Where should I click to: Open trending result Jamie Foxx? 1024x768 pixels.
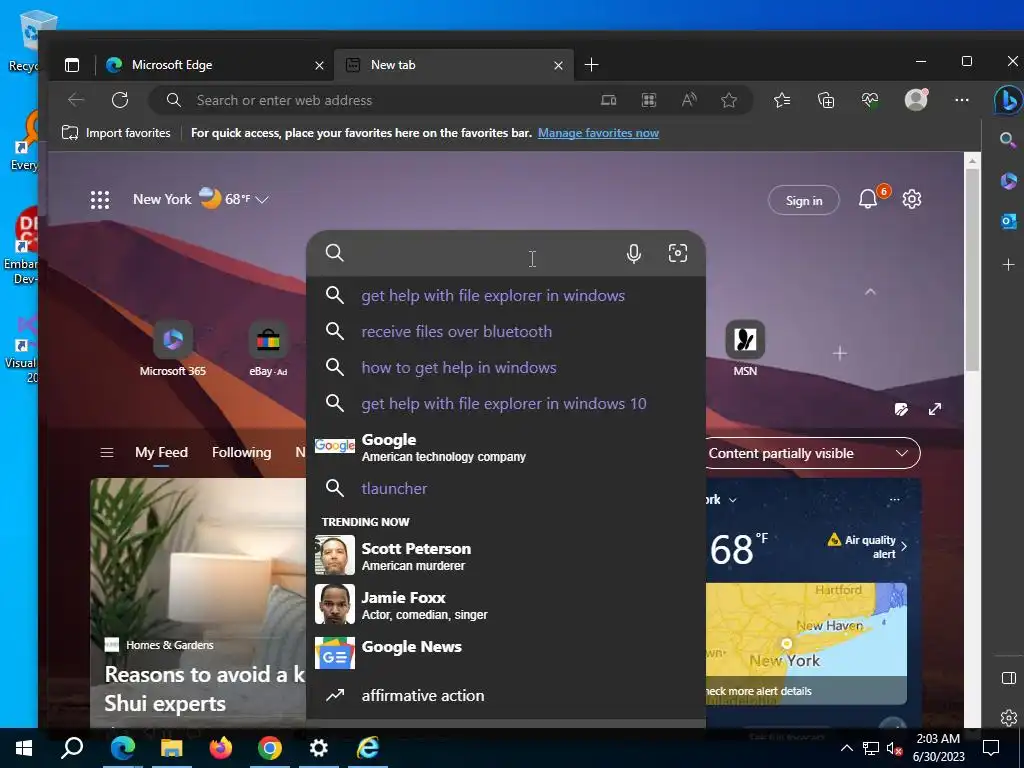(x=506, y=605)
